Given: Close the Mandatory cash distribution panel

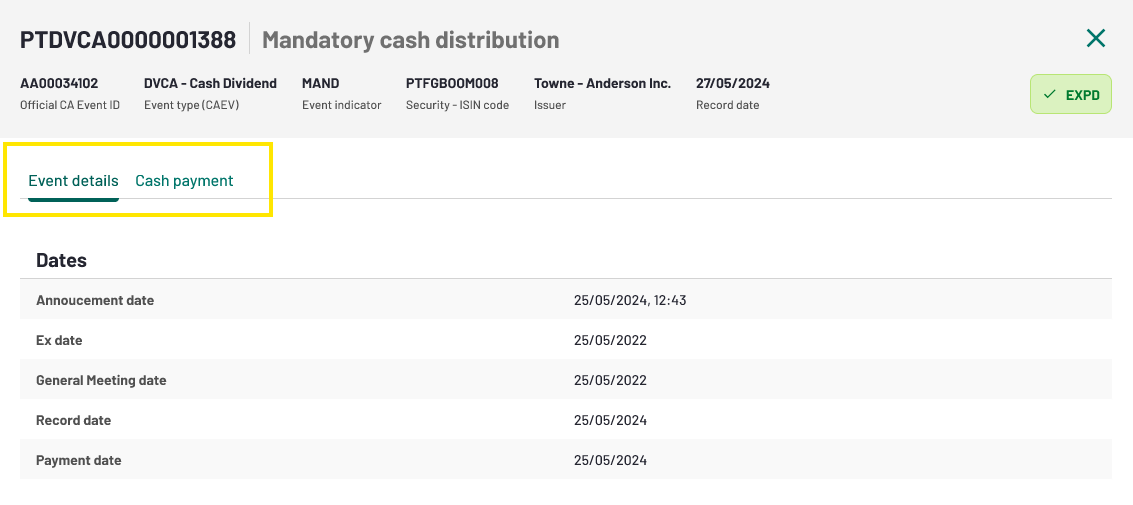Looking at the screenshot, I should (x=1095, y=38).
